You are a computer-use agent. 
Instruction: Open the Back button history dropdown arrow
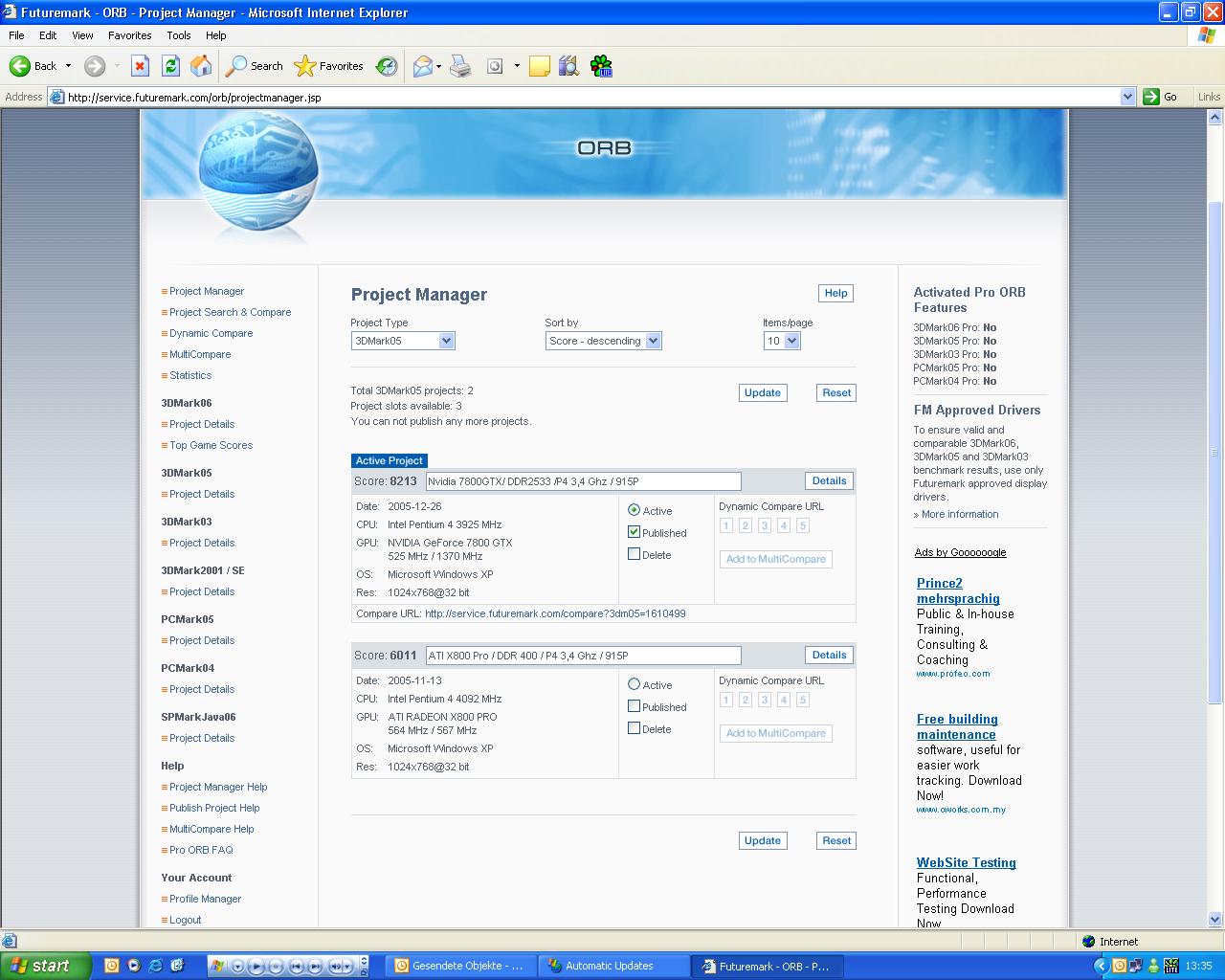click(x=68, y=66)
